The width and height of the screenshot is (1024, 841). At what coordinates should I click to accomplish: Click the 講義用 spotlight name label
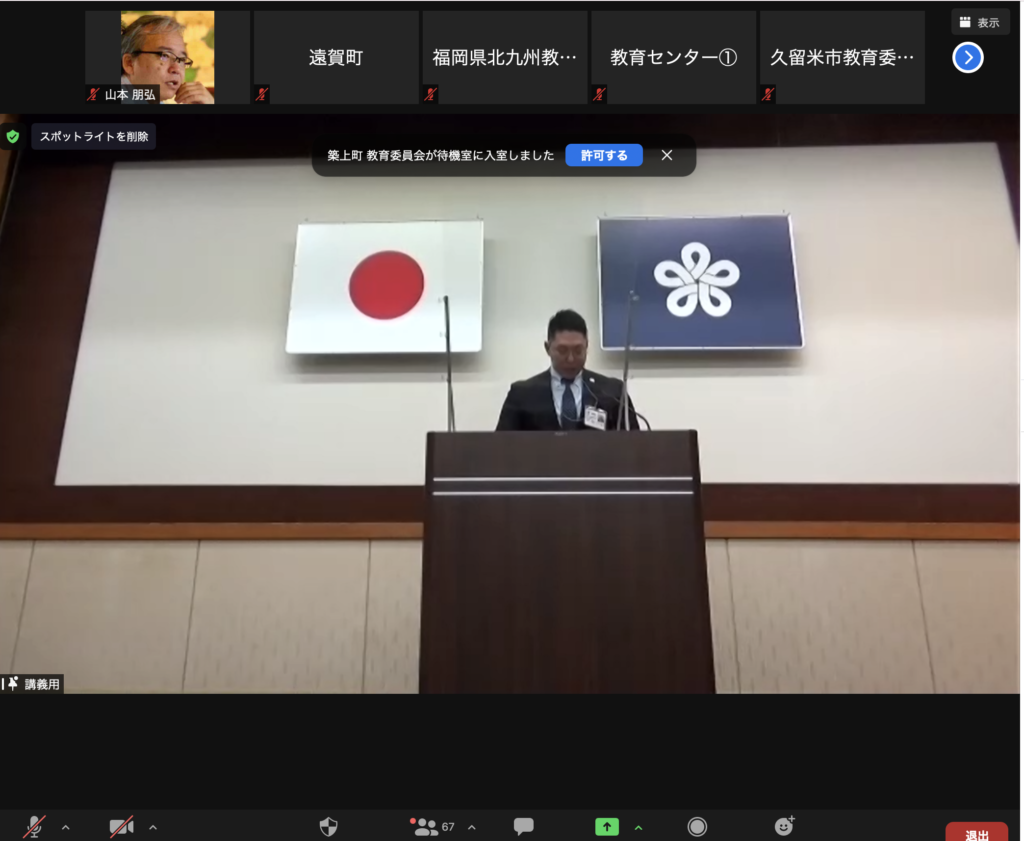(x=42, y=684)
